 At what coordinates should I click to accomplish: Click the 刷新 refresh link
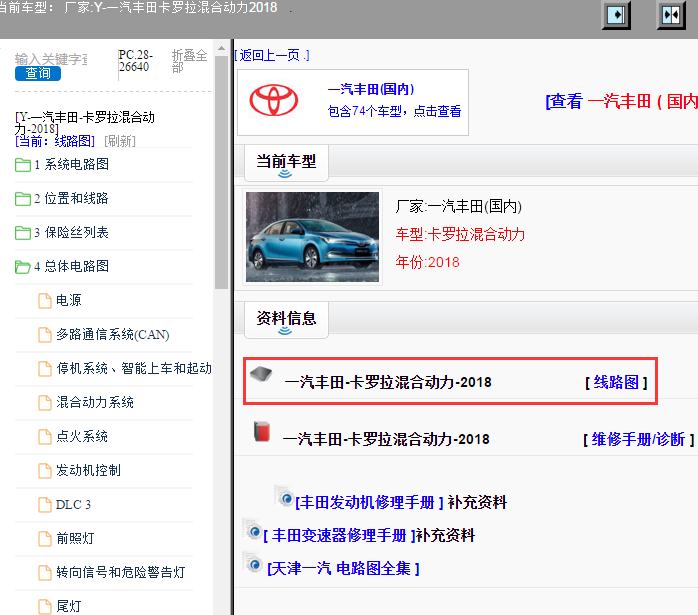[x=120, y=141]
